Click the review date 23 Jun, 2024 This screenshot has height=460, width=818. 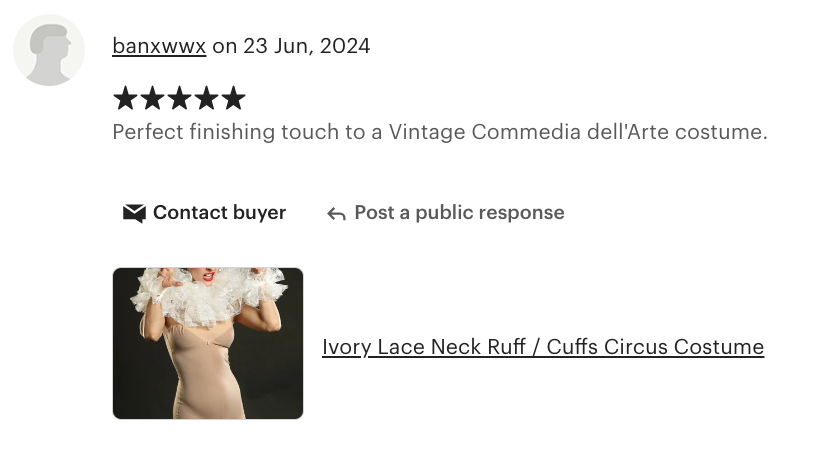click(x=307, y=46)
